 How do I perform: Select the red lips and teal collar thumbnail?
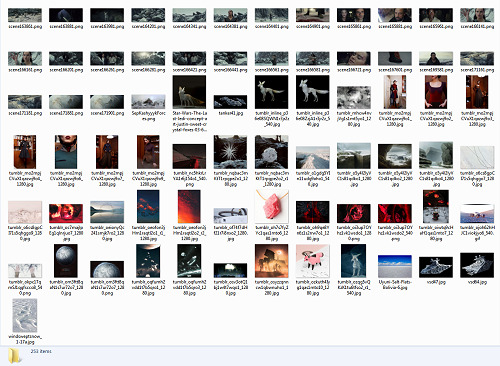[x=66, y=152]
